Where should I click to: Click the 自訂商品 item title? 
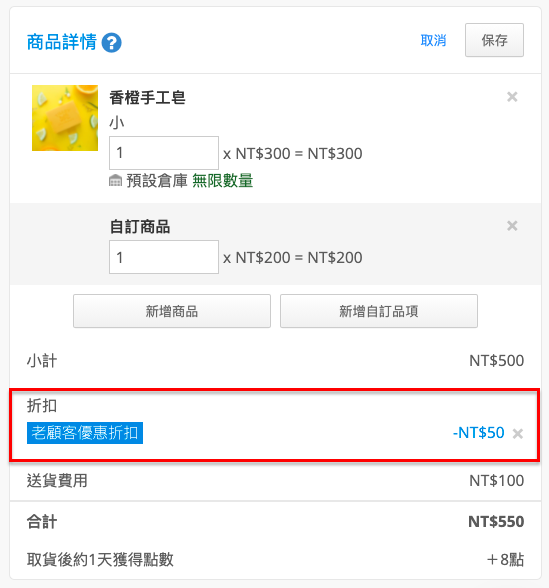click(x=140, y=227)
